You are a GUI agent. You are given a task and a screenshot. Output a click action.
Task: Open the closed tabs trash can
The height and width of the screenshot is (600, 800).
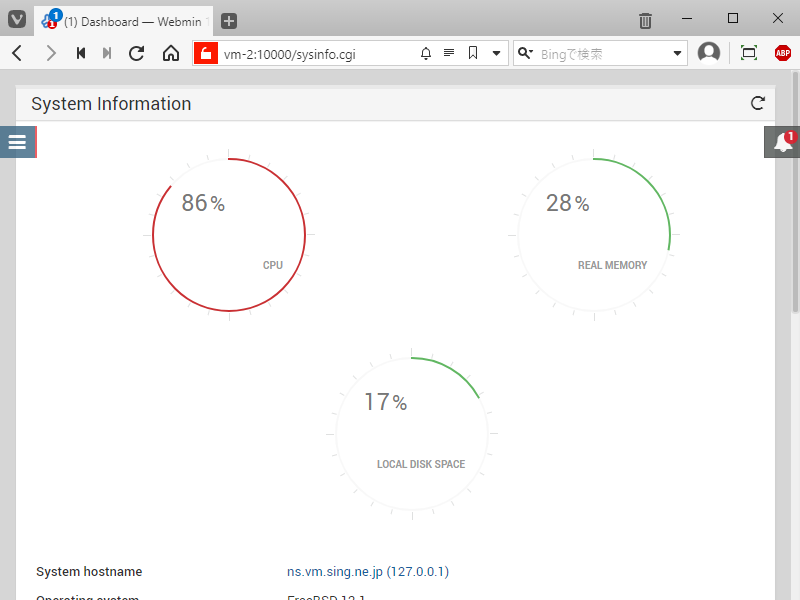[x=645, y=21]
